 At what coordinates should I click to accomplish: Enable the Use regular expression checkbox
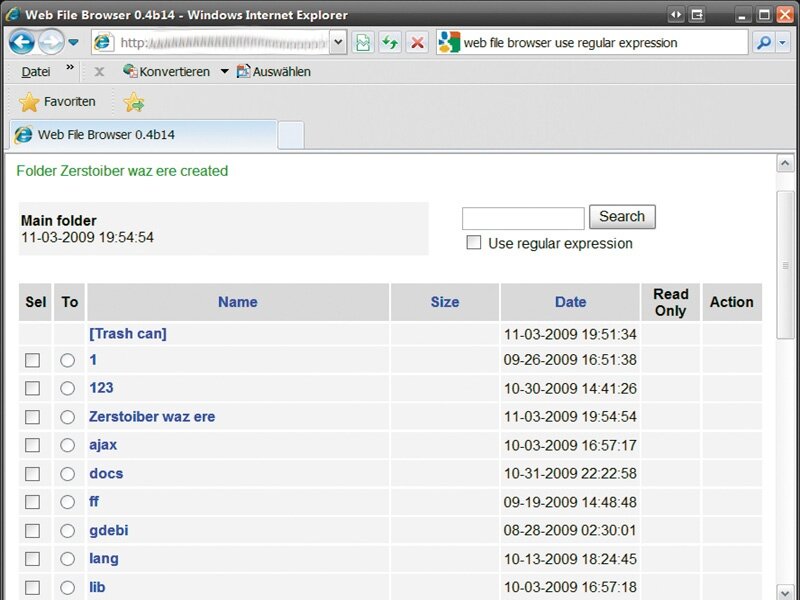pyautogui.click(x=474, y=243)
